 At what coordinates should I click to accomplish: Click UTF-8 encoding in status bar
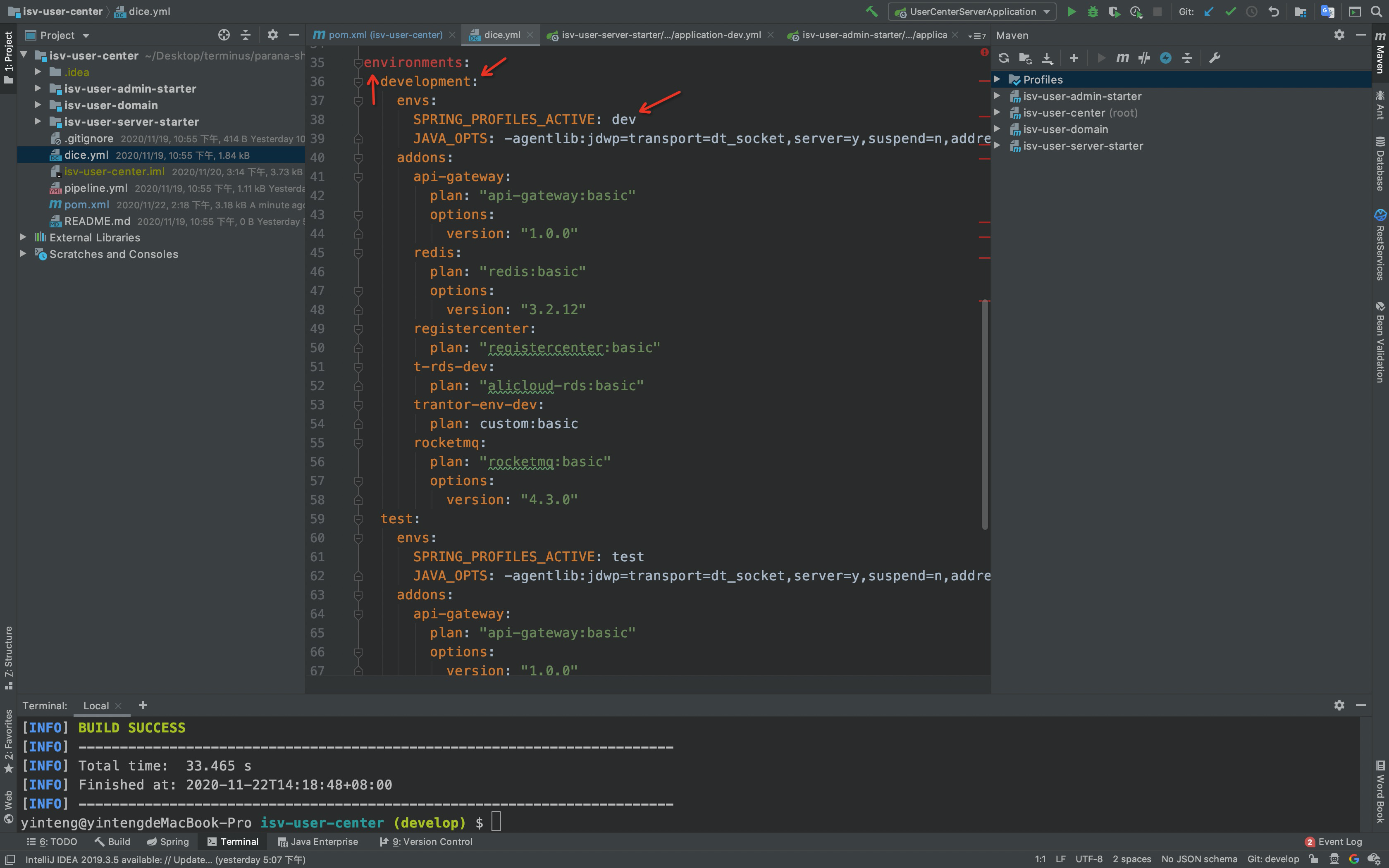pyautogui.click(x=1089, y=859)
